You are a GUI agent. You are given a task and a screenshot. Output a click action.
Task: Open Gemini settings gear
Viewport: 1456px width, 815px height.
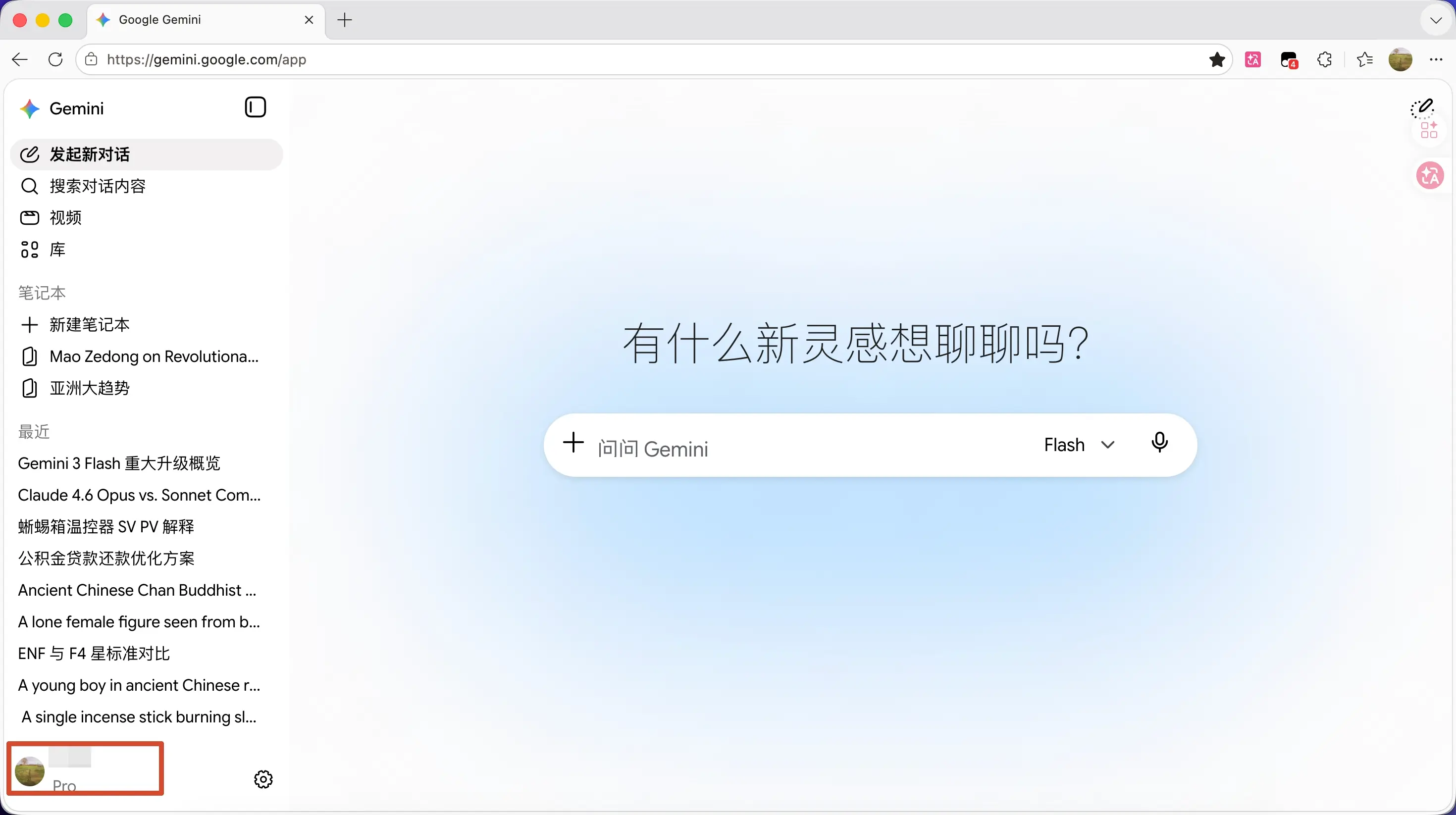click(263, 779)
